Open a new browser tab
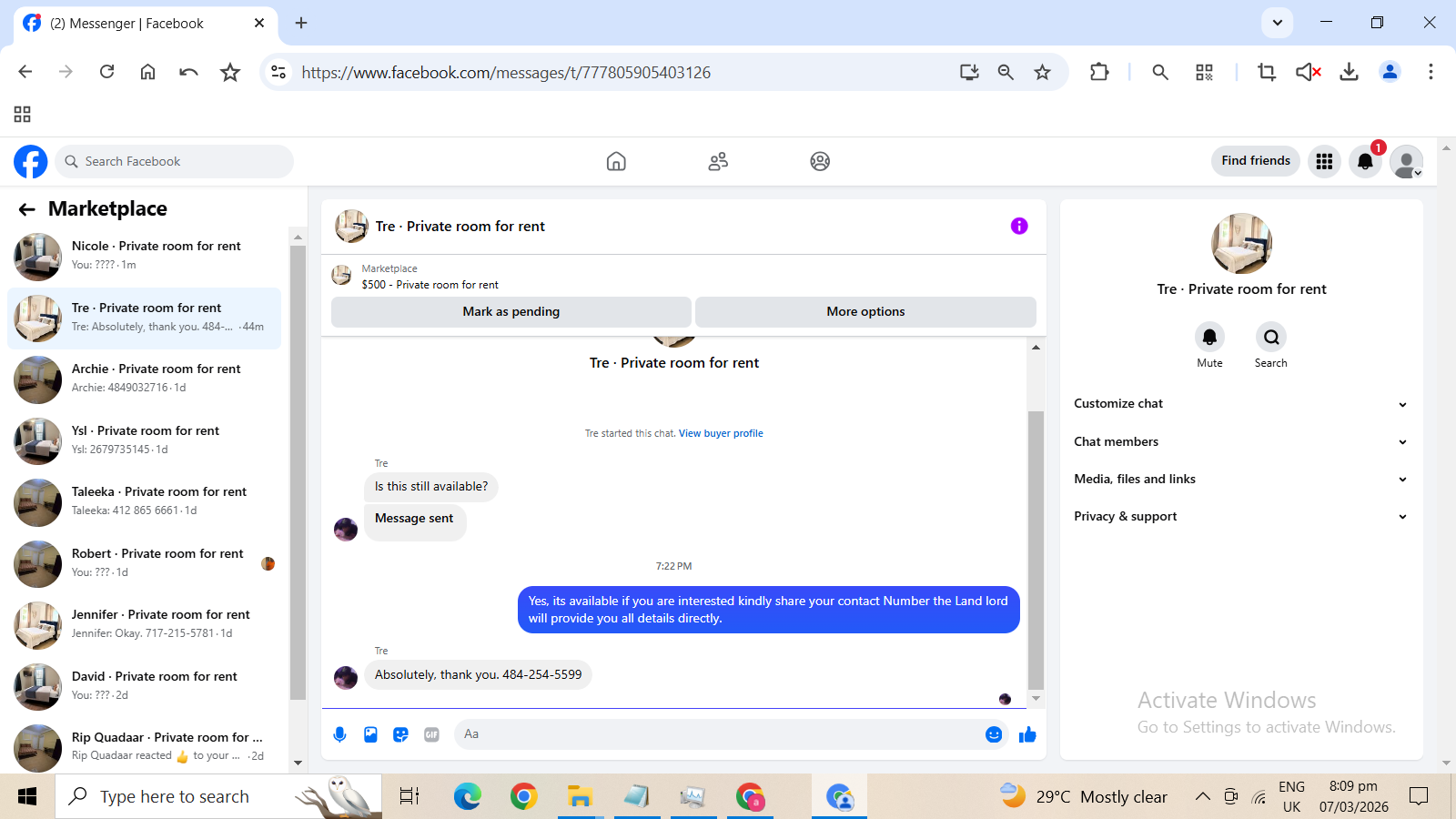Viewport: 1456px width, 819px height. point(301,23)
